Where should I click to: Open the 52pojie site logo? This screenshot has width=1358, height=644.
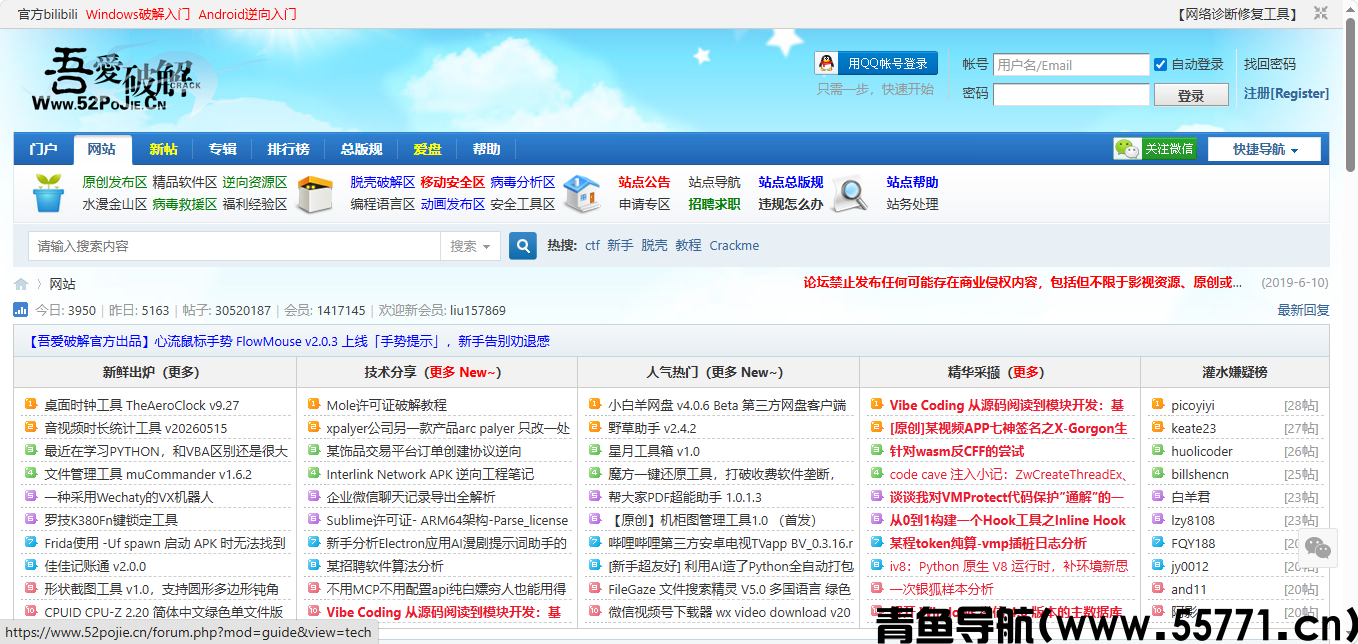(x=117, y=80)
